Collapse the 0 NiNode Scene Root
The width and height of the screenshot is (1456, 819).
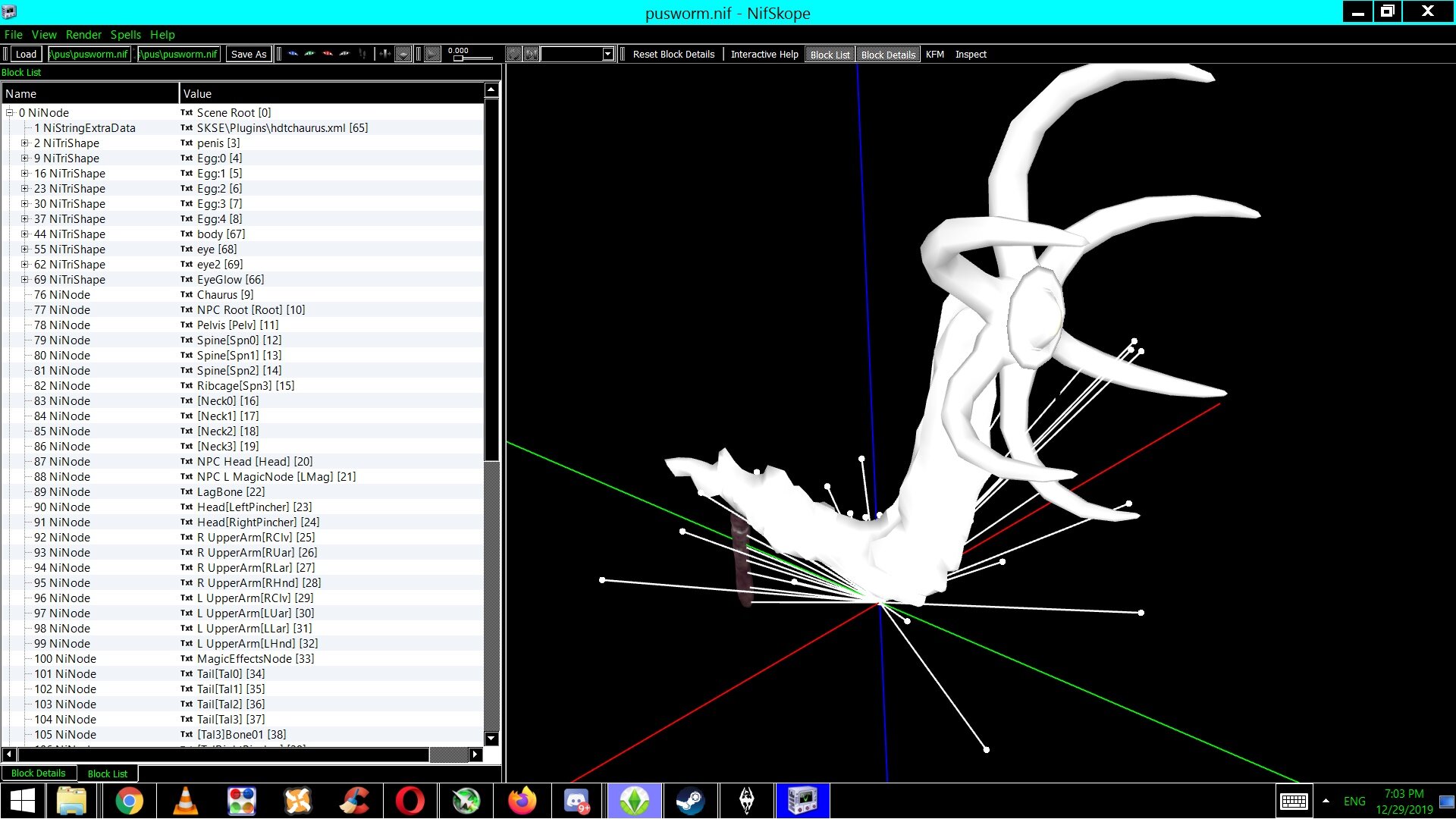point(10,113)
